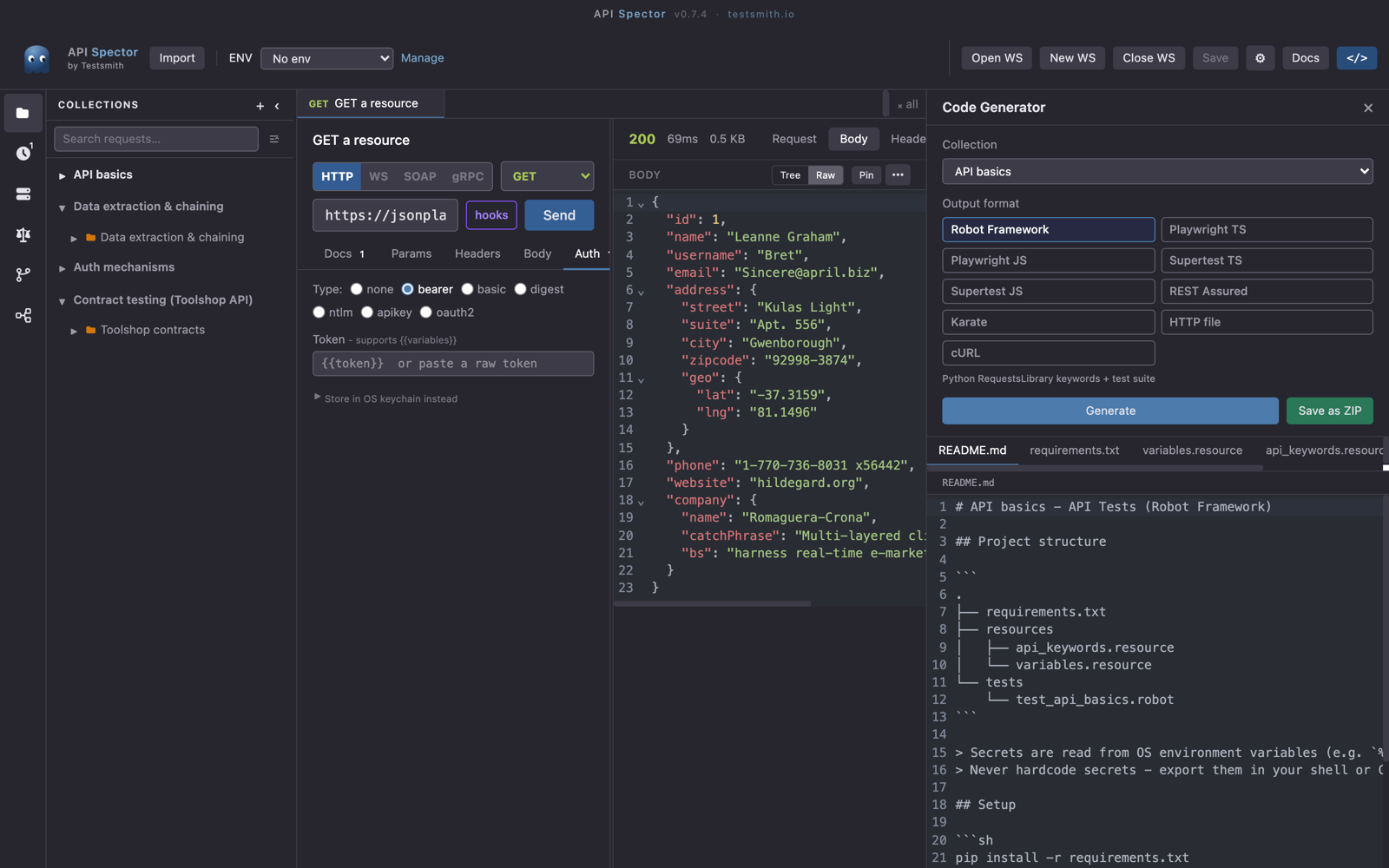Click the API Spector ghost logo
This screenshot has height=868, width=1389.
36,58
